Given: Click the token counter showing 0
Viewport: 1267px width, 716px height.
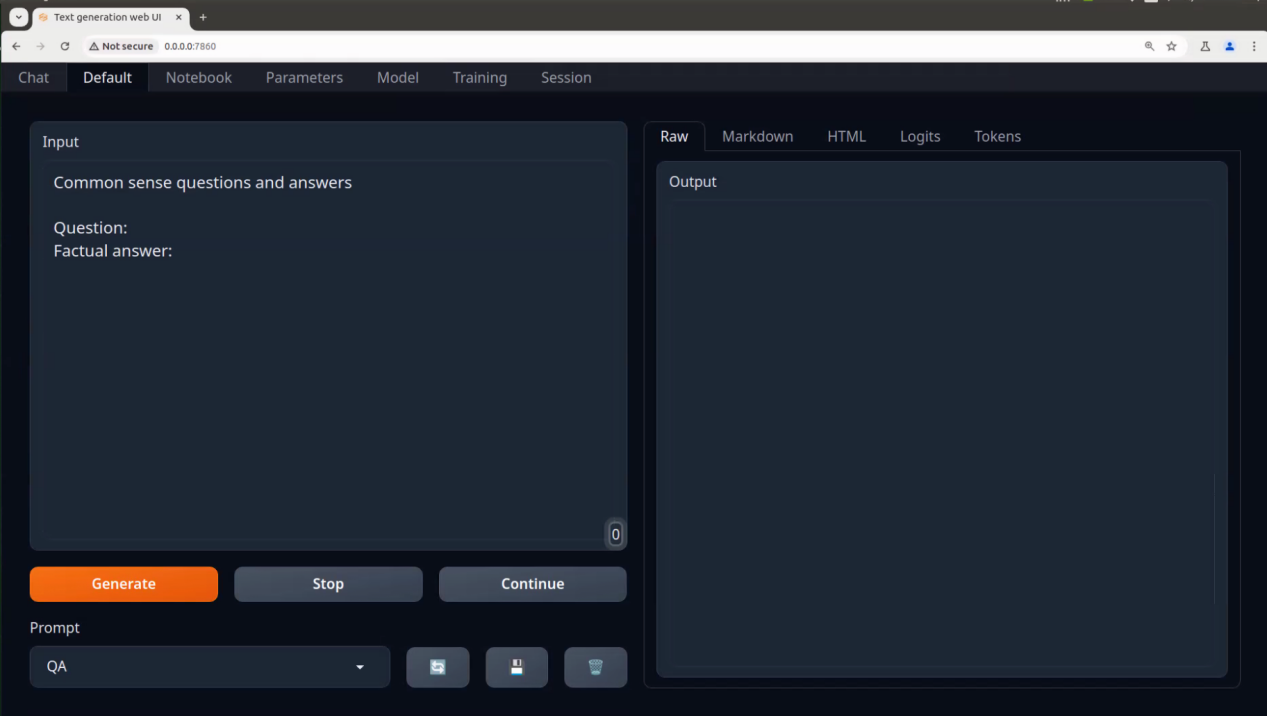Looking at the screenshot, I should coord(615,534).
